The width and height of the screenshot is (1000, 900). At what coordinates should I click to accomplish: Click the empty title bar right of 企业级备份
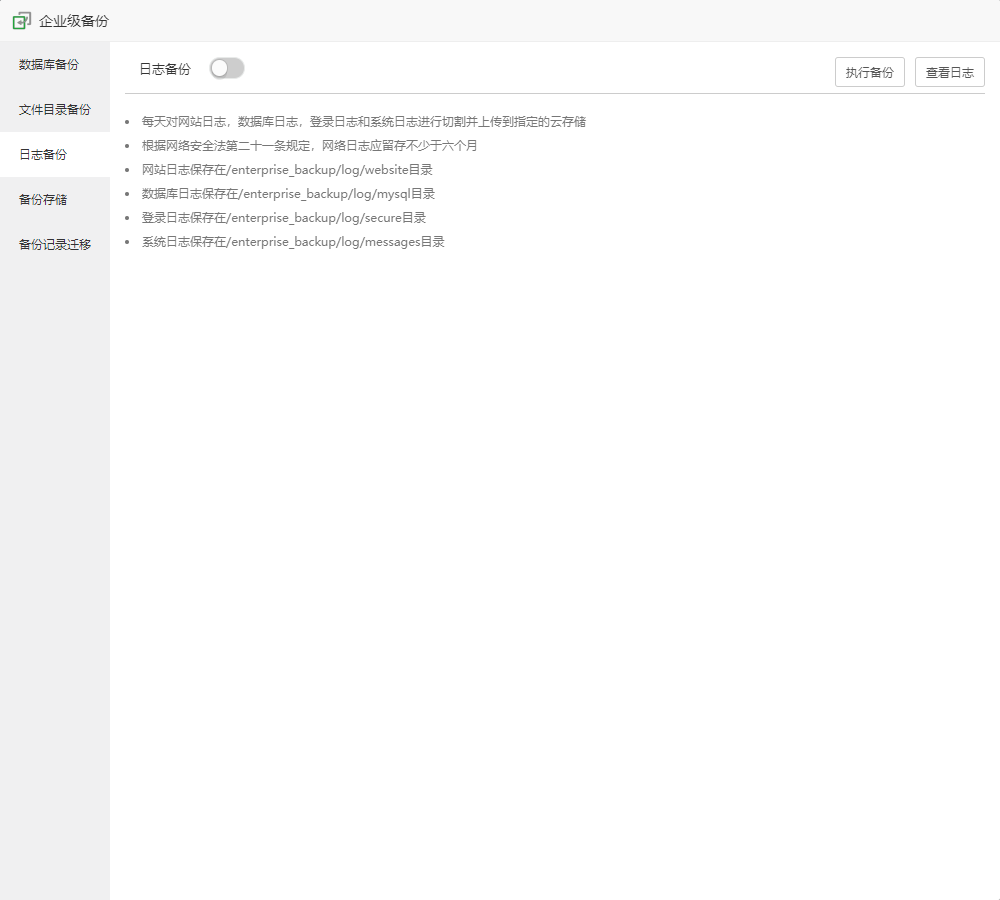pos(550,21)
